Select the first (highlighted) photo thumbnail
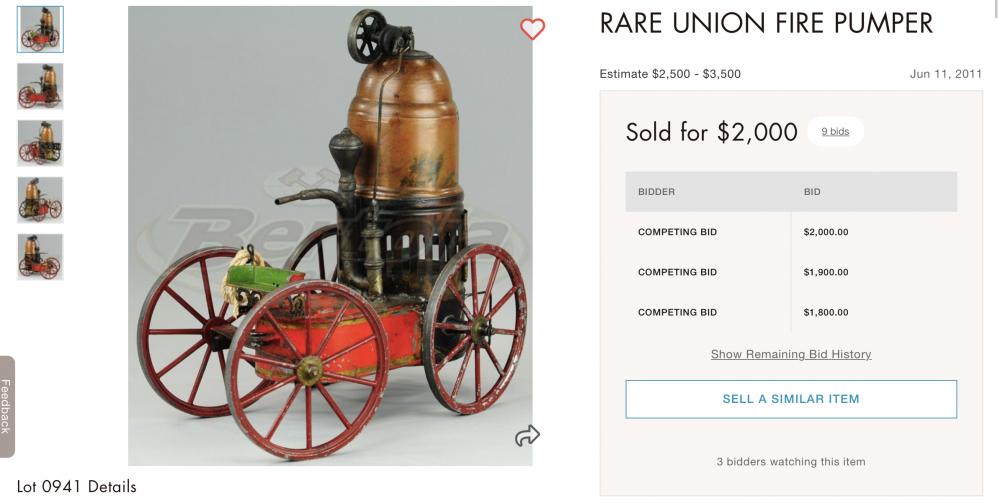This screenshot has width=1000, height=503. [40, 29]
